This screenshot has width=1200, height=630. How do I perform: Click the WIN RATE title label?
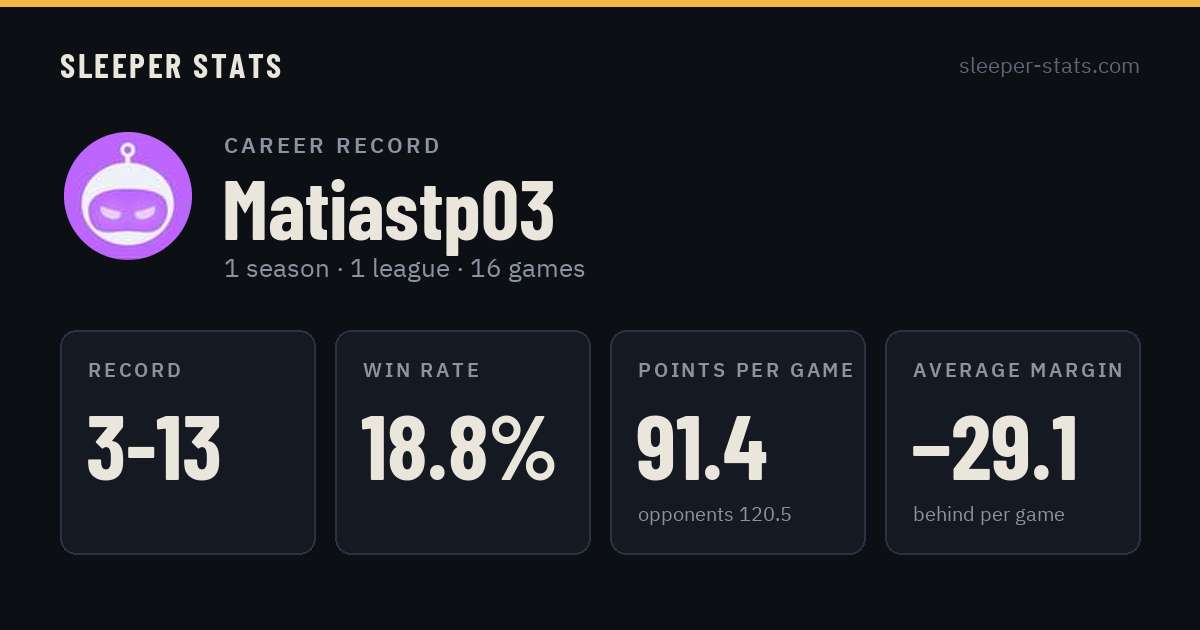pyautogui.click(x=422, y=371)
